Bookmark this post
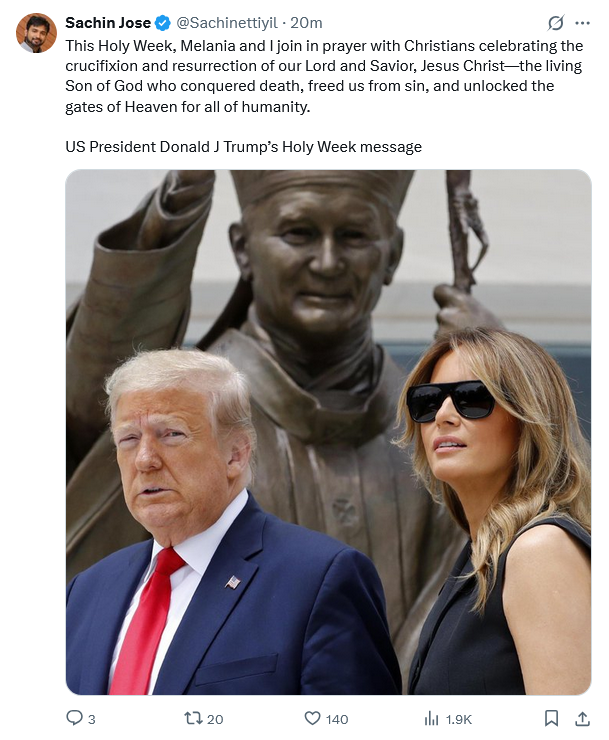609x740 pixels. (551, 718)
